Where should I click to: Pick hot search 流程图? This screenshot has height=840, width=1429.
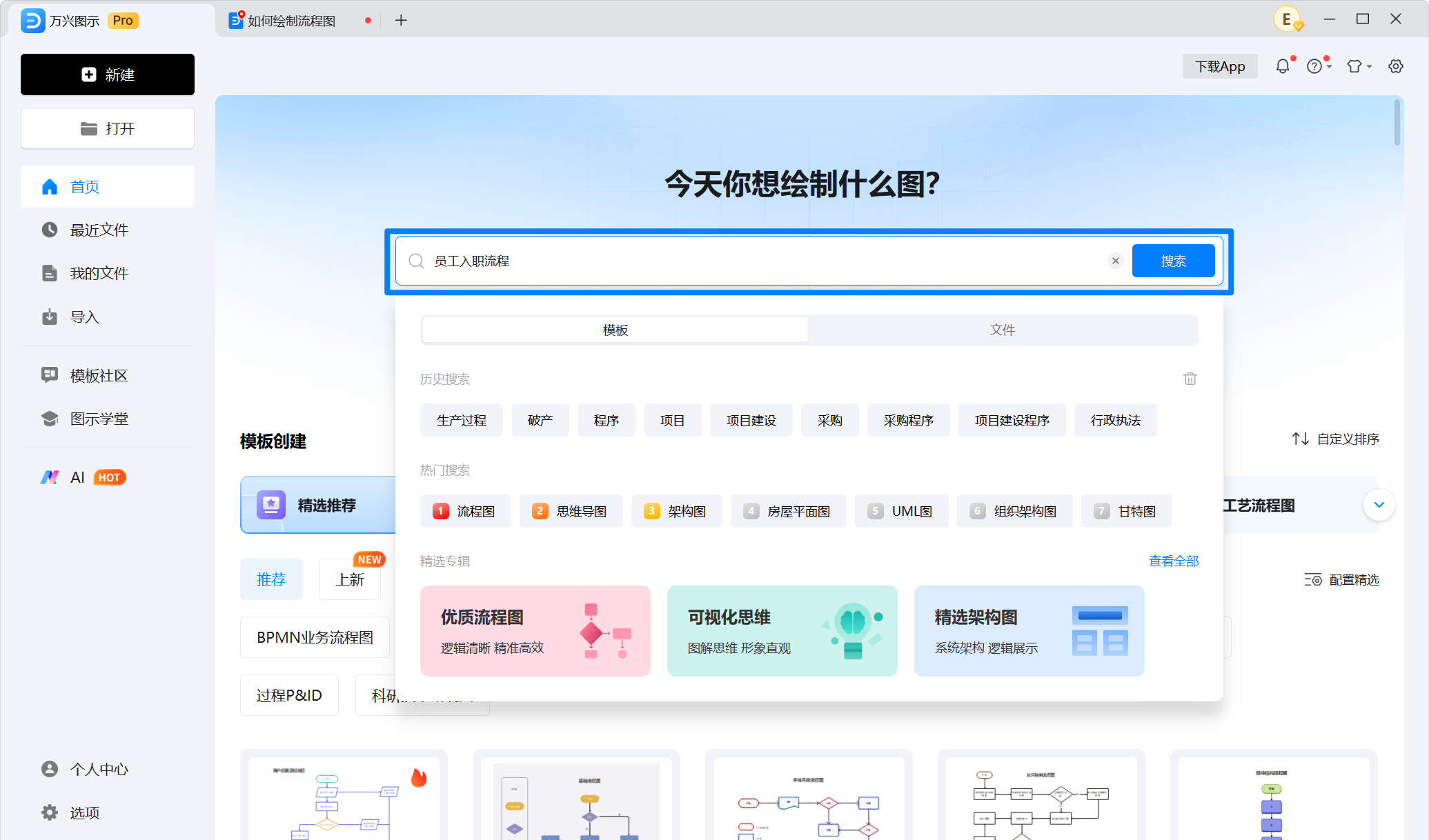tap(466, 511)
